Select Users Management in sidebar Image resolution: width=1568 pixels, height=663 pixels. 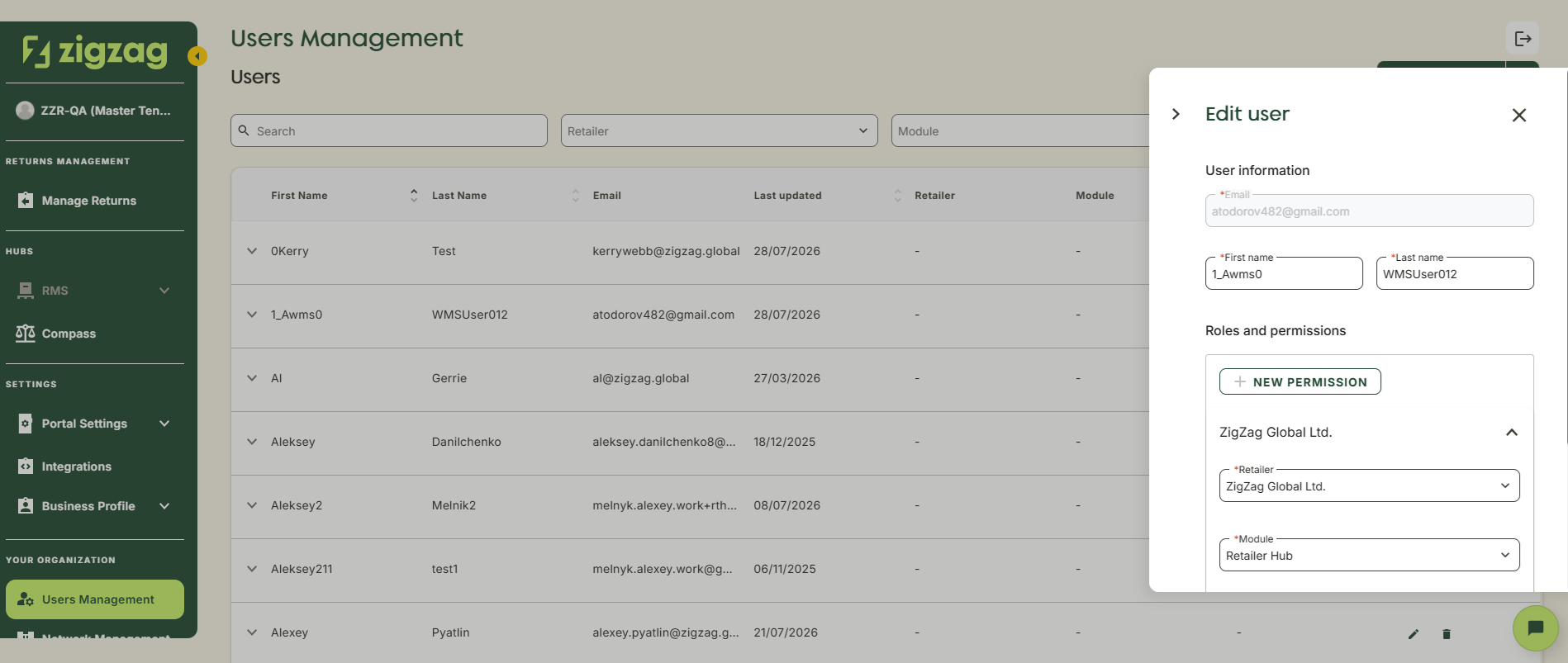[95, 599]
